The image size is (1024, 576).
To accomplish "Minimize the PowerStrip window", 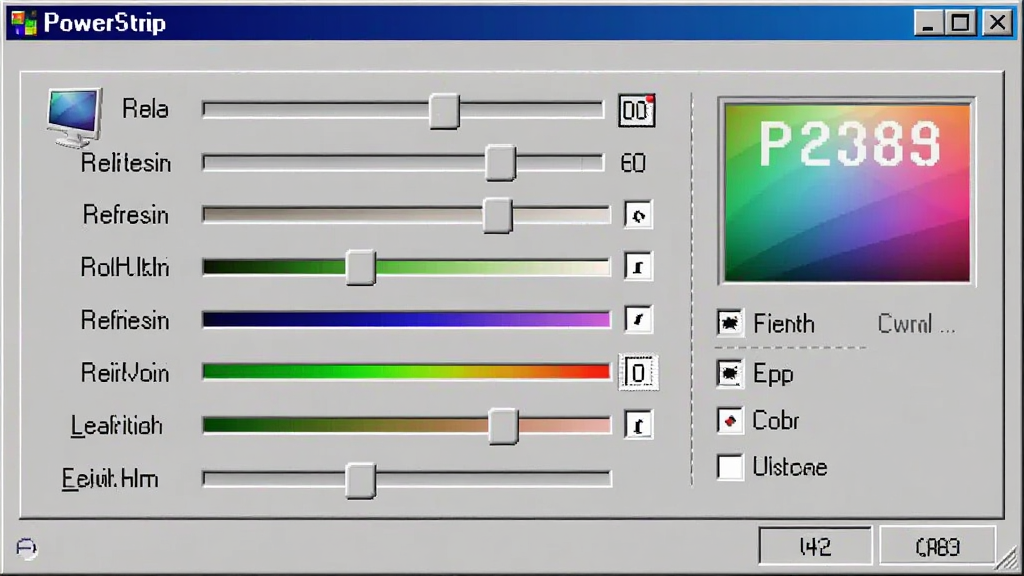I will click(x=927, y=24).
